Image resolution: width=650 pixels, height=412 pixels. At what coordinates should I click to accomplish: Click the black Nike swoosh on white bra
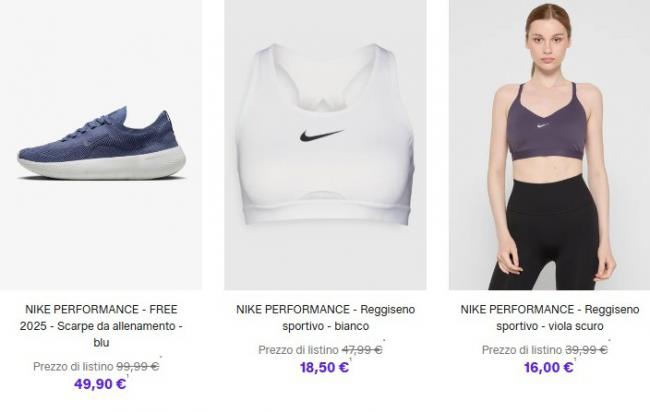(x=320, y=135)
